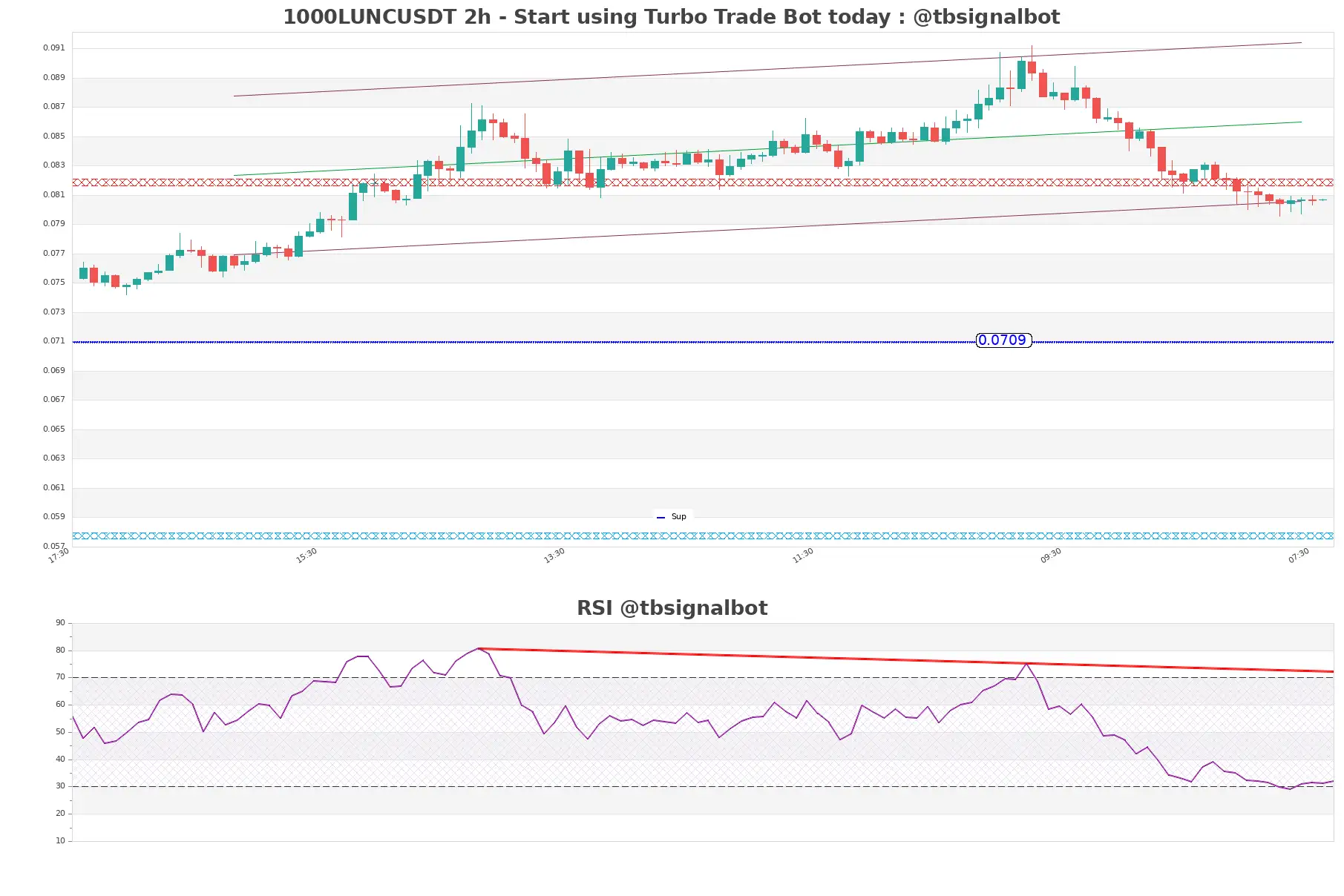
Task: Select the 0.083 price axis label
Action: click(53, 165)
